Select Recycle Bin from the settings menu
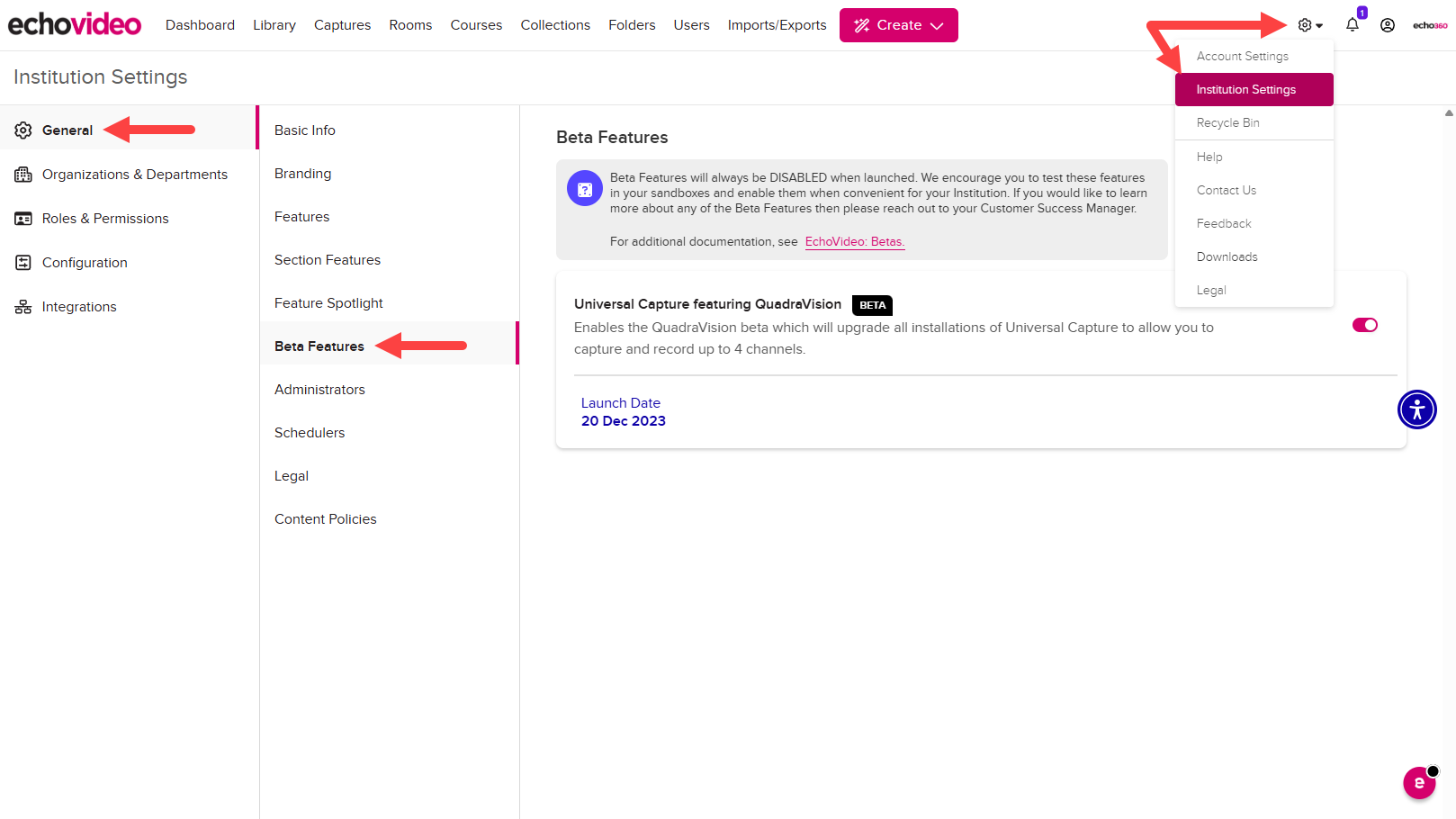The image size is (1456, 819). coord(1227,122)
